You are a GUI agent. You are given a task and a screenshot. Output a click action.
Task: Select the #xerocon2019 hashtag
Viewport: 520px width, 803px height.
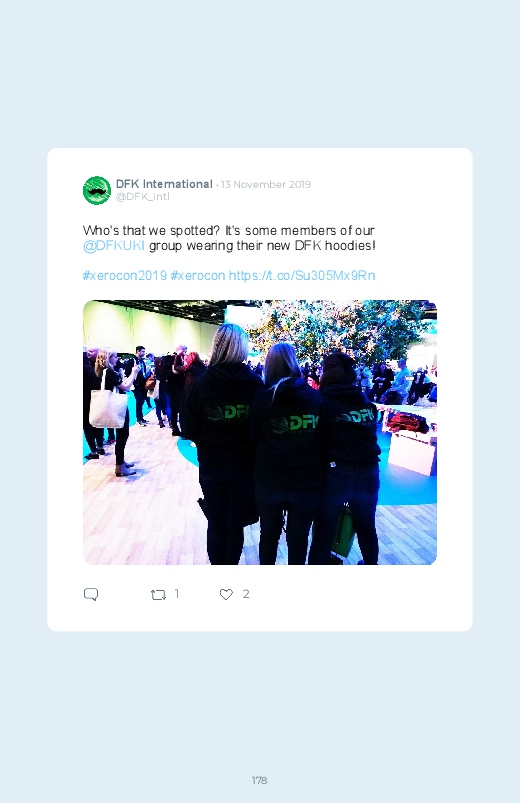click(x=125, y=276)
